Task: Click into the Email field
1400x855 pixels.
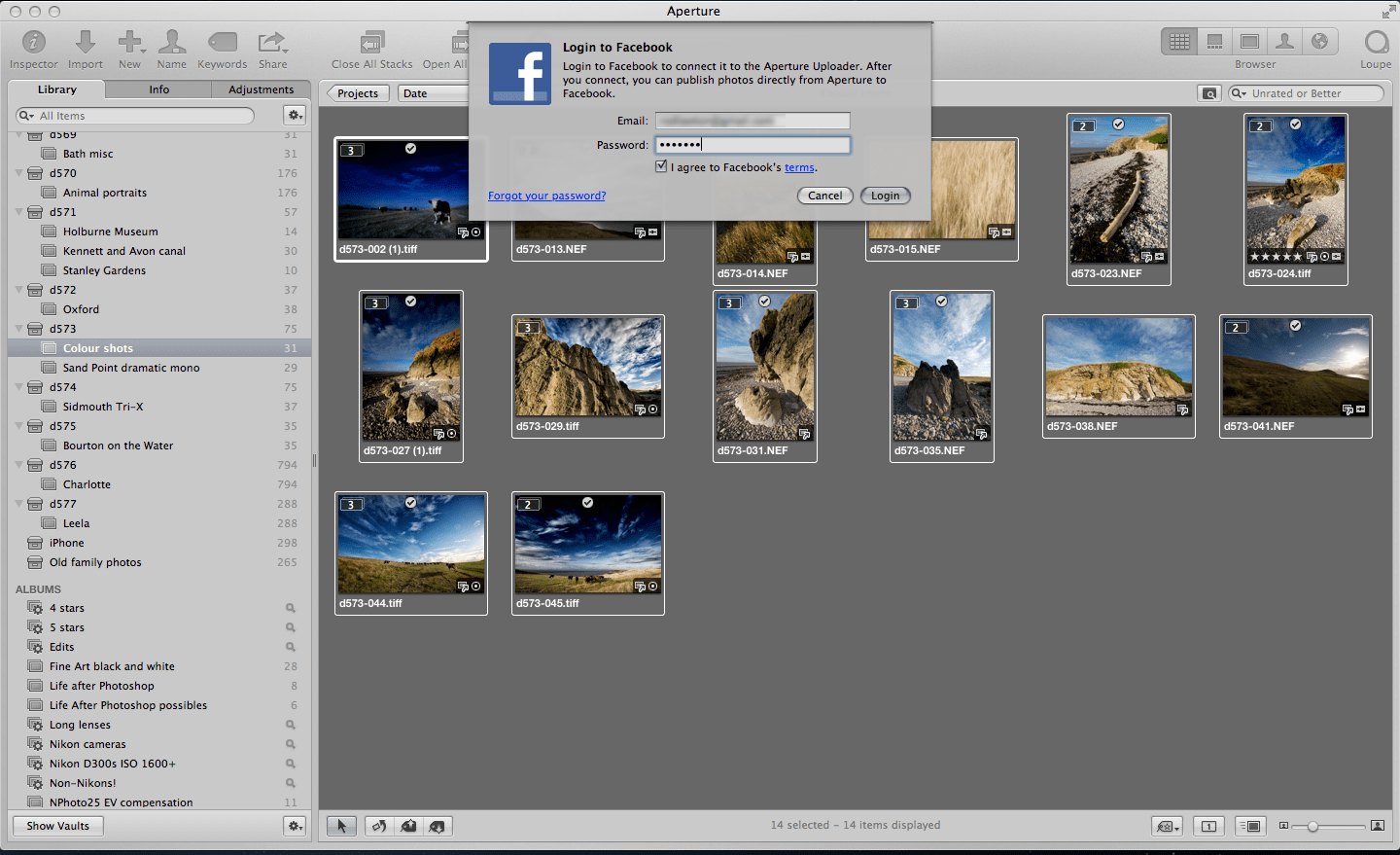Action: coord(752,121)
